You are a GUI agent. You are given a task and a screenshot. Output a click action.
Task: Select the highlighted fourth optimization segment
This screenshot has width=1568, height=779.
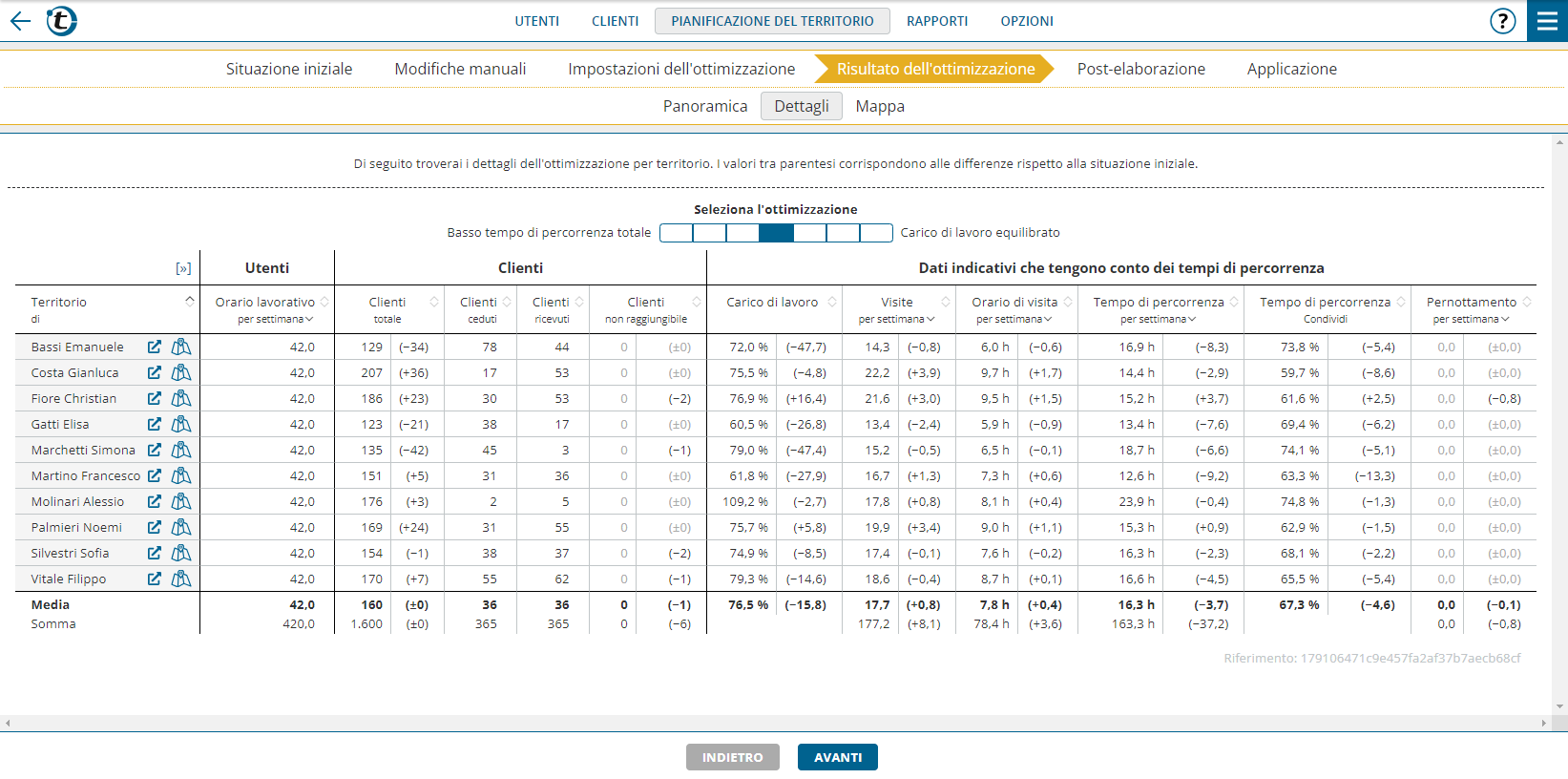tap(776, 233)
